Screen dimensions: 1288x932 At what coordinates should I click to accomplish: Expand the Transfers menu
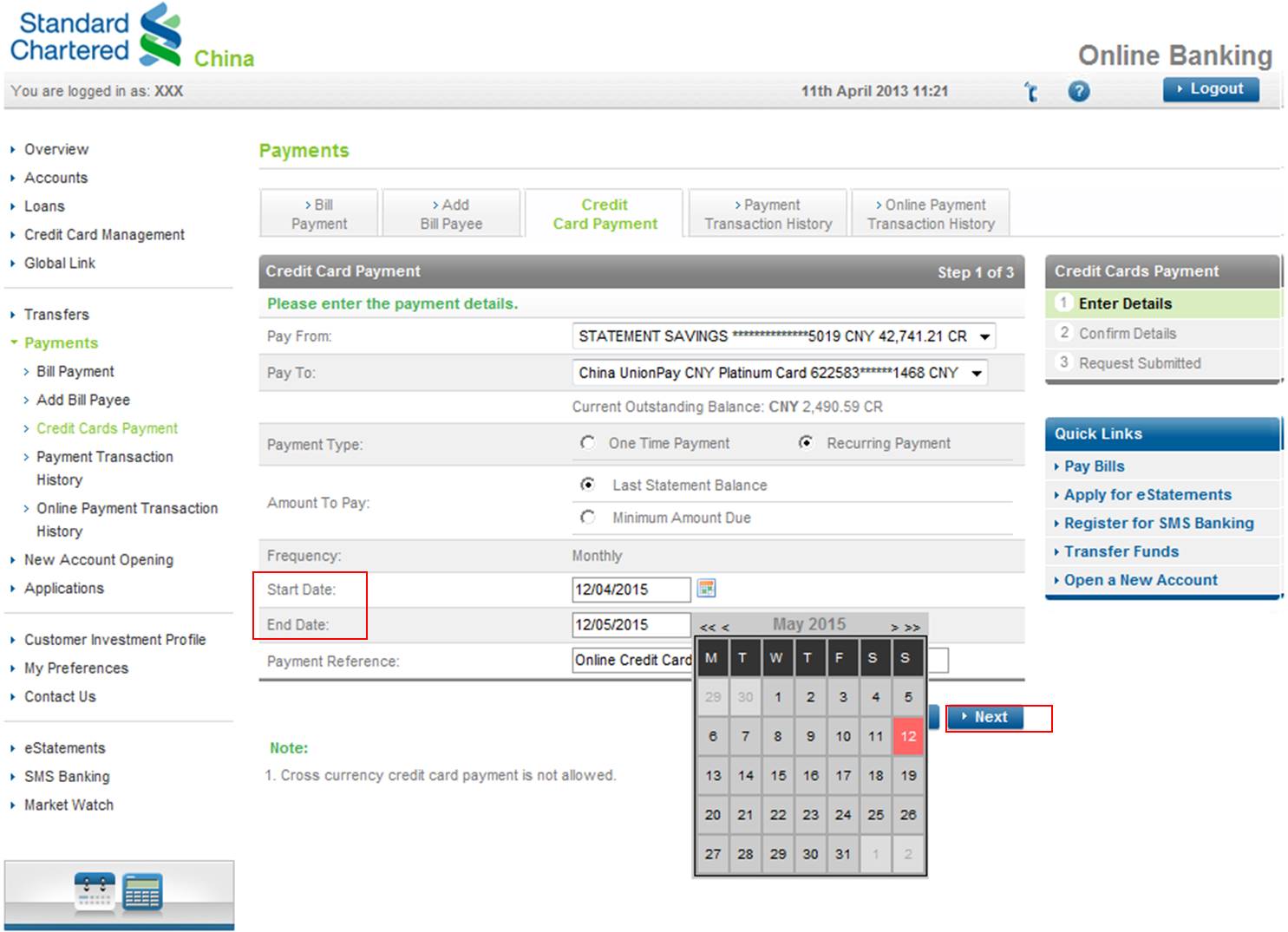pyautogui.click(x=56, y=314)
